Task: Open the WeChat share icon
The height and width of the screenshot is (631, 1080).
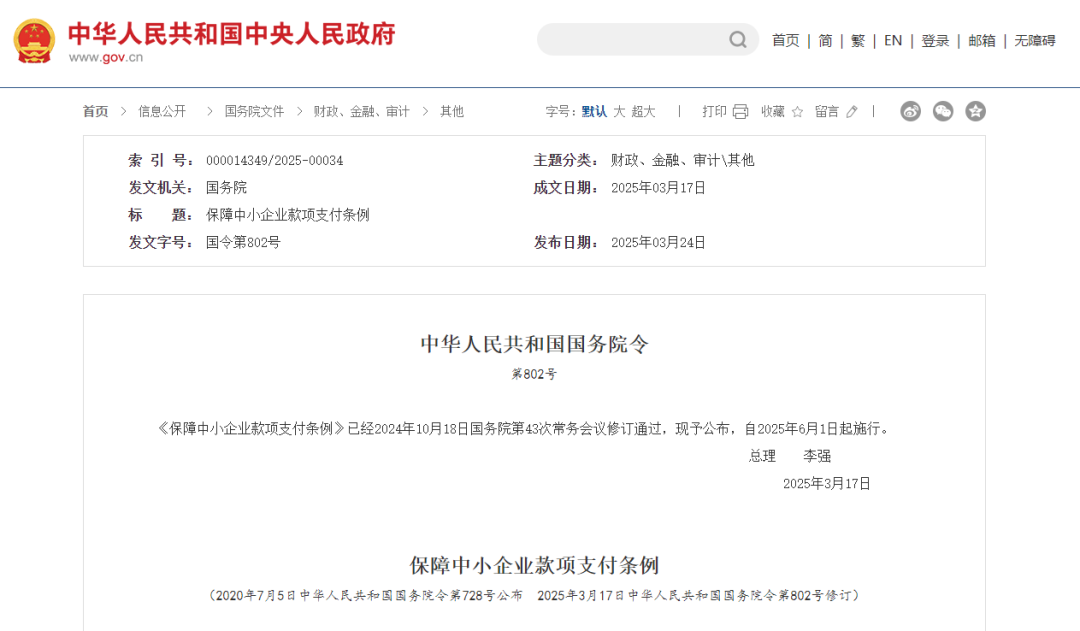Action: (943, 112)
